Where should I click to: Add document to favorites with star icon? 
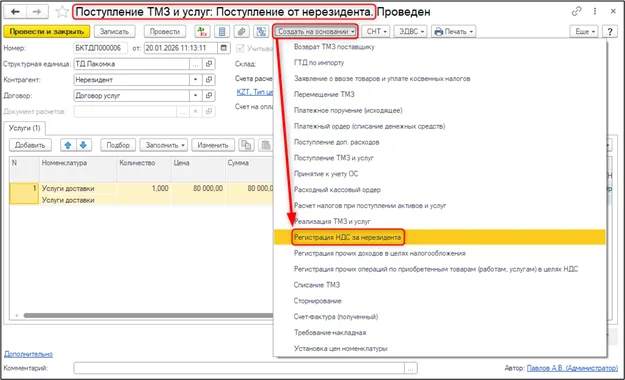[62, 12]
